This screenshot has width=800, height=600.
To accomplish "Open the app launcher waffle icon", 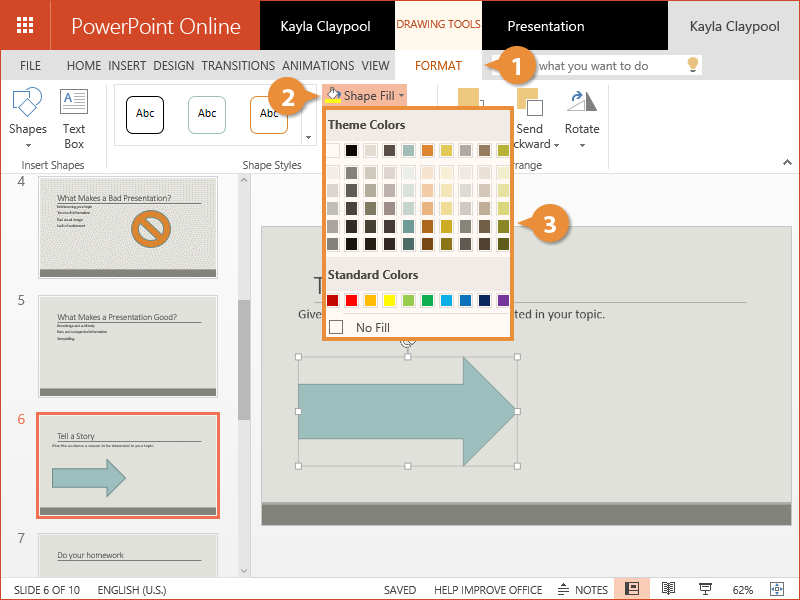I will (26, 26).
